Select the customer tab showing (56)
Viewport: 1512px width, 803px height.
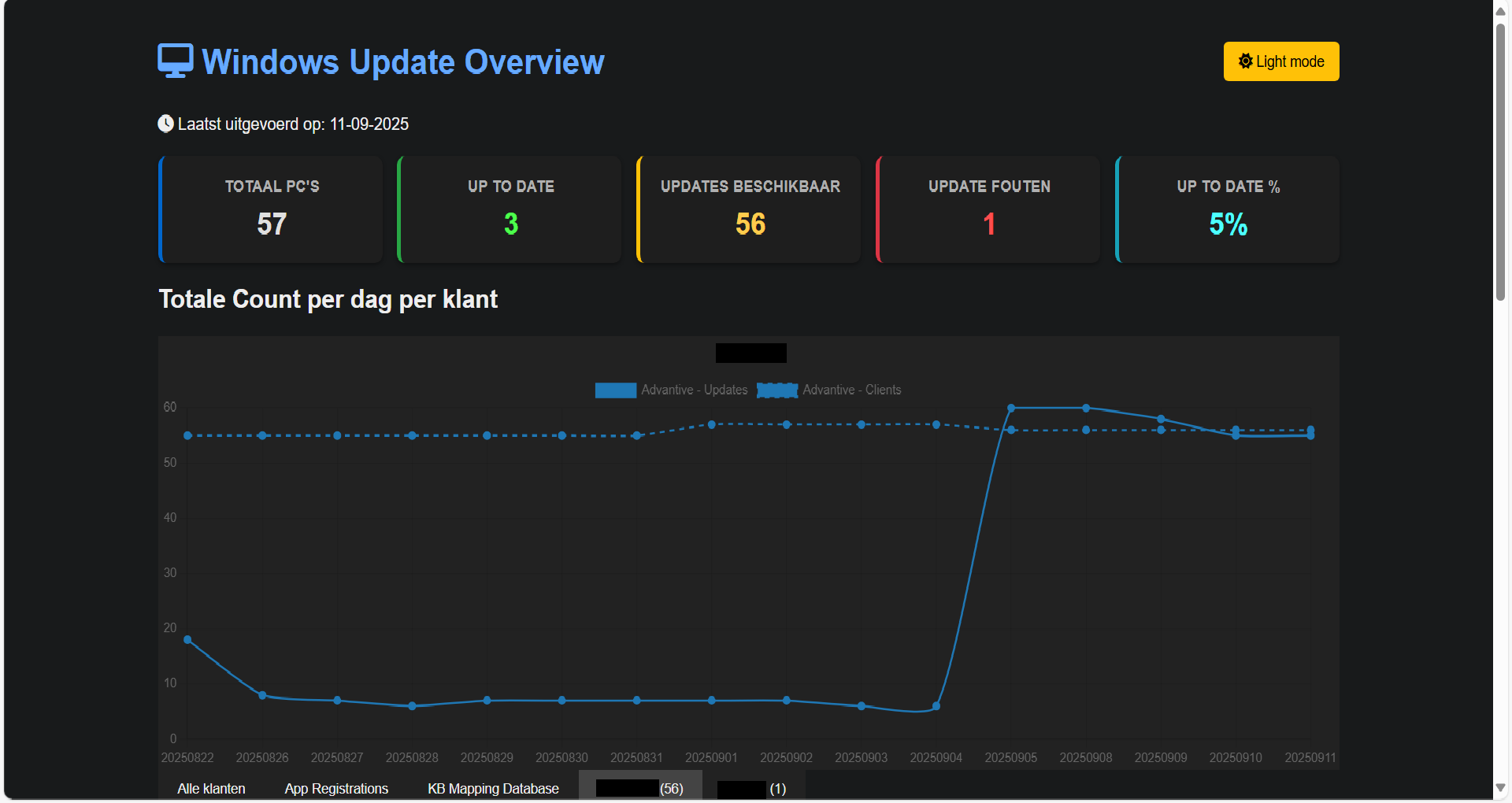(x=640, y=787)
